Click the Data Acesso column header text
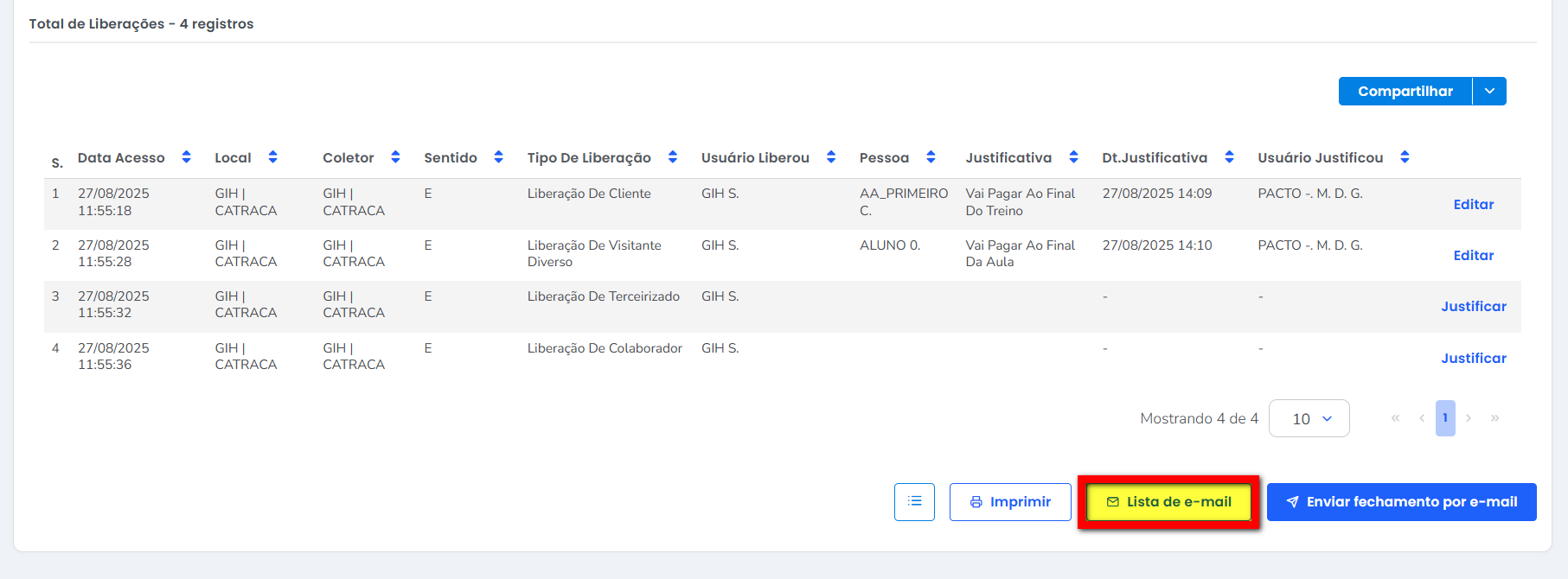This screenshot has width=1568, height=579. [x=121, y=157]
